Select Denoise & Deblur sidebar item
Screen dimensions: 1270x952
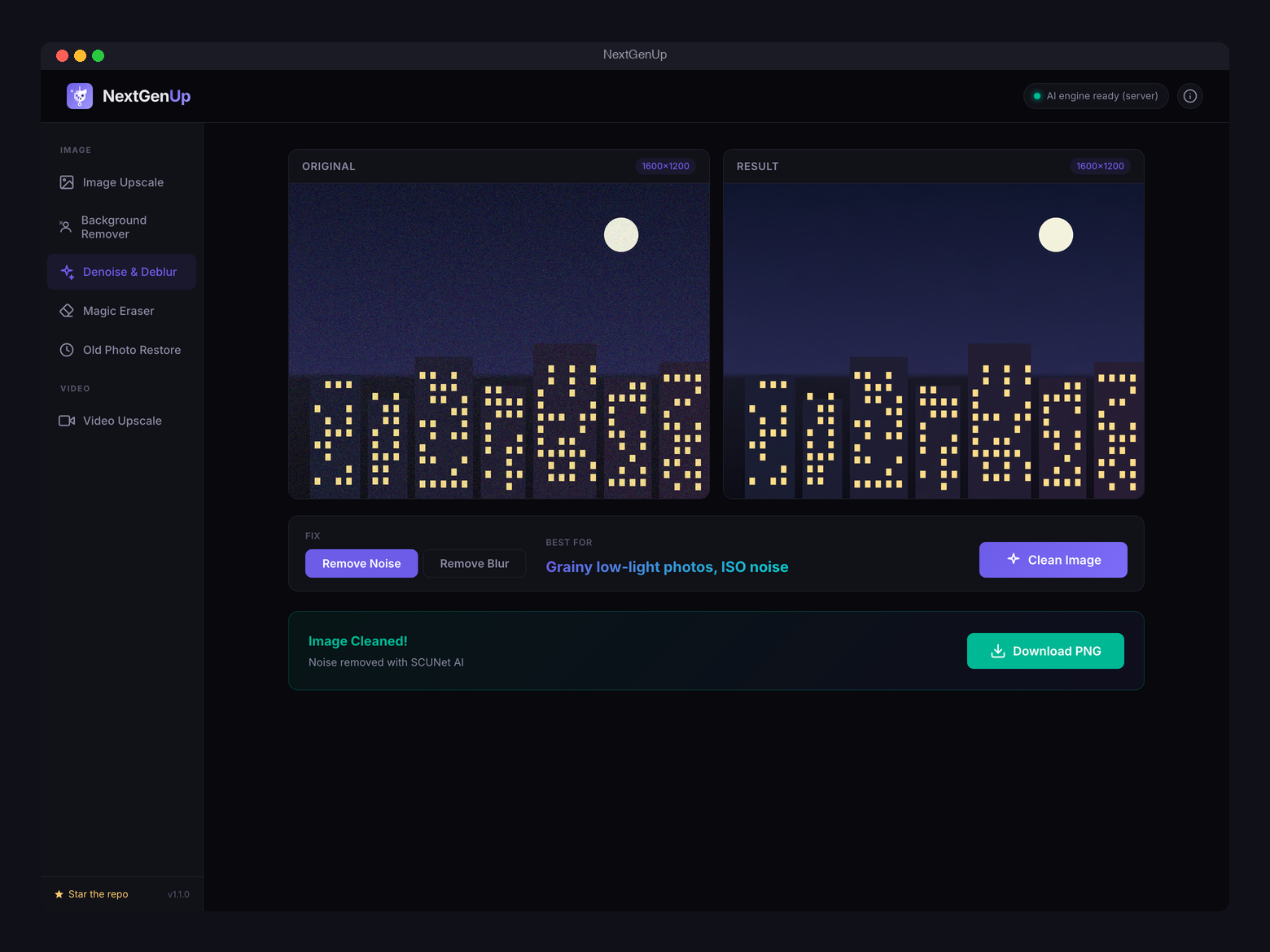tap(122, 272)
